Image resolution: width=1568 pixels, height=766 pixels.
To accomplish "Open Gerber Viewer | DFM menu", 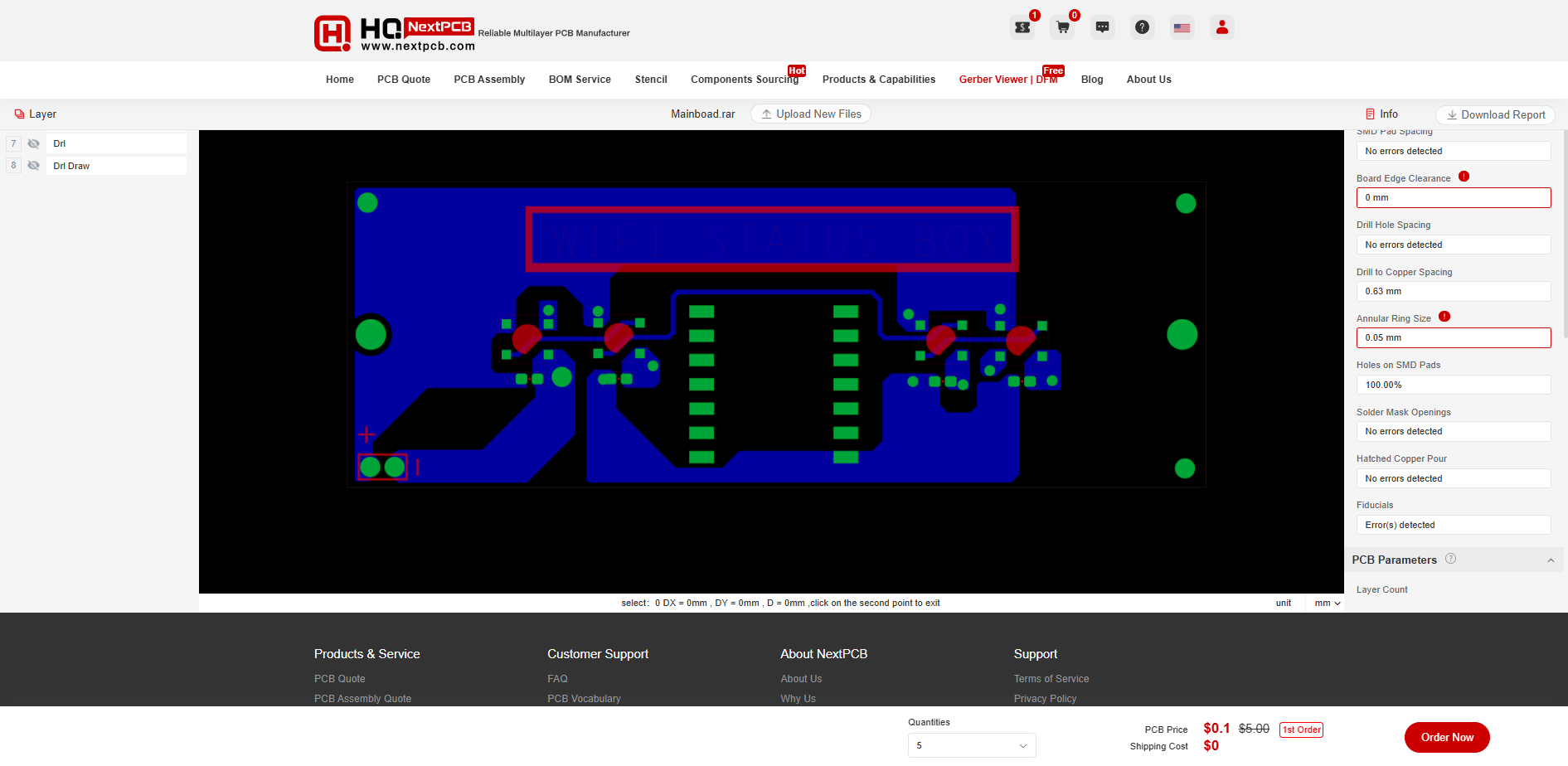I will [1008, 80].
